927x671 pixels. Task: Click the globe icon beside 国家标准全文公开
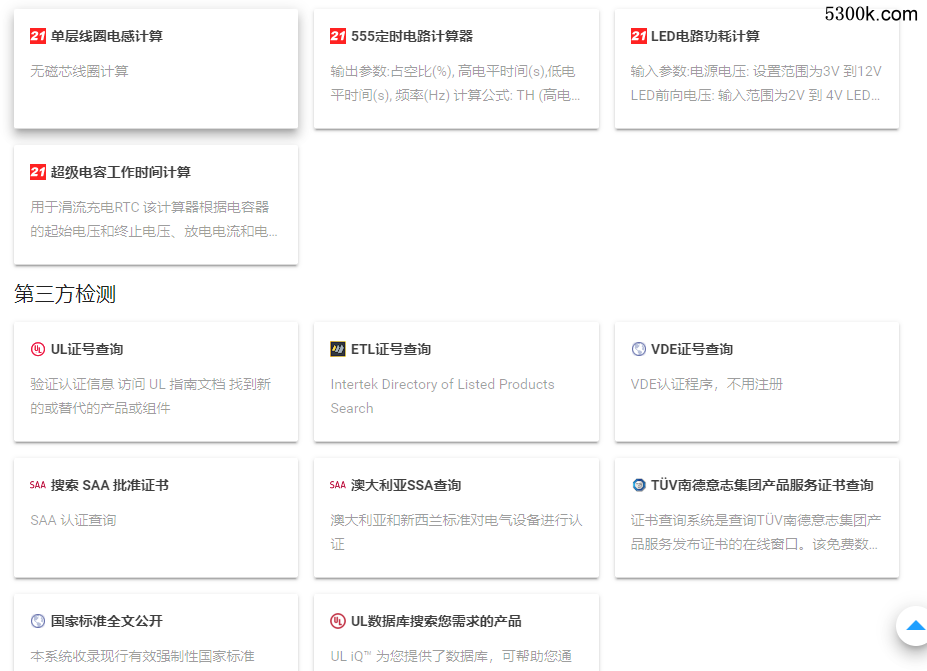[x=38, y=621]
